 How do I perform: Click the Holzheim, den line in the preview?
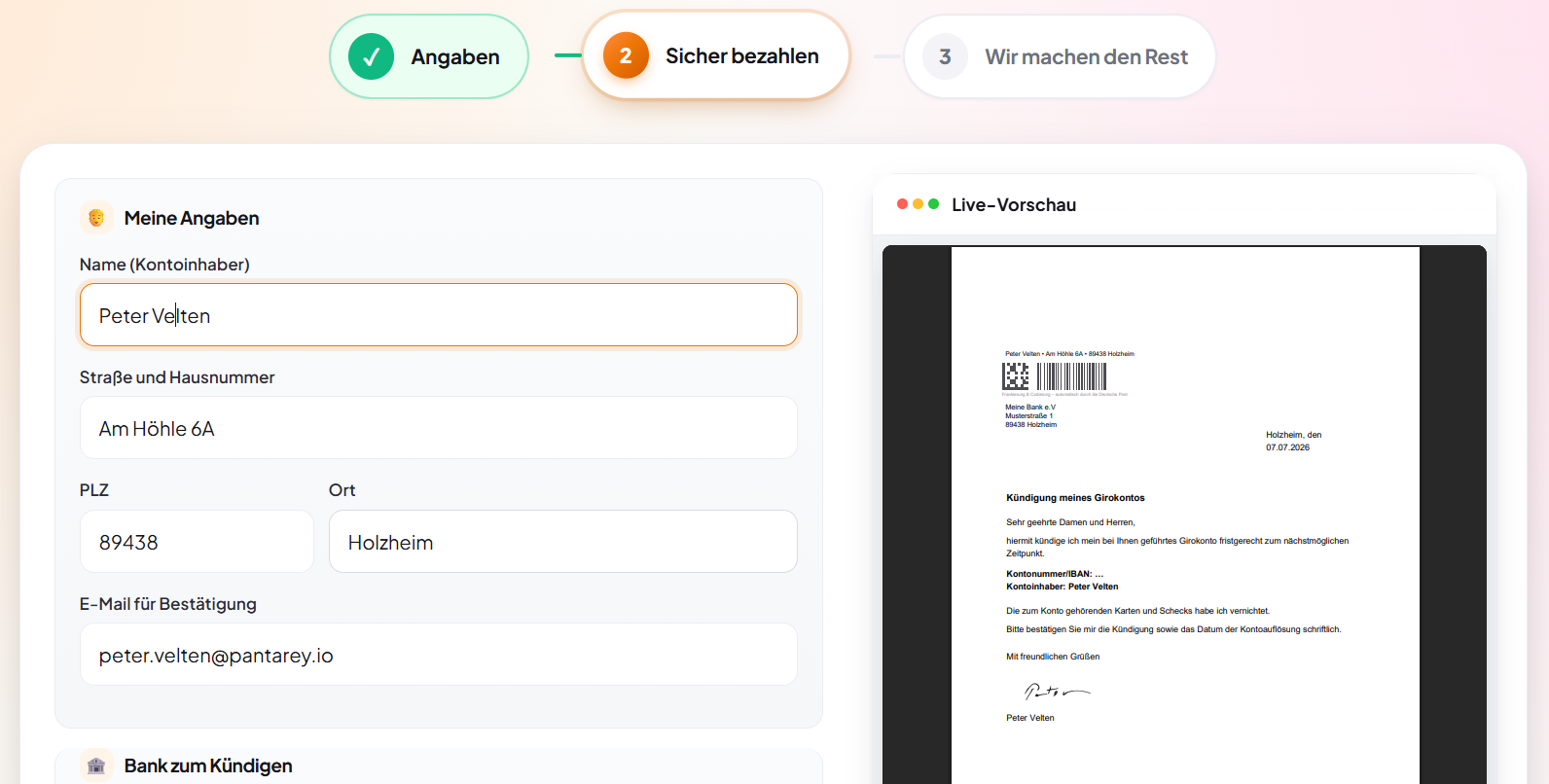tap(1293, 435)
